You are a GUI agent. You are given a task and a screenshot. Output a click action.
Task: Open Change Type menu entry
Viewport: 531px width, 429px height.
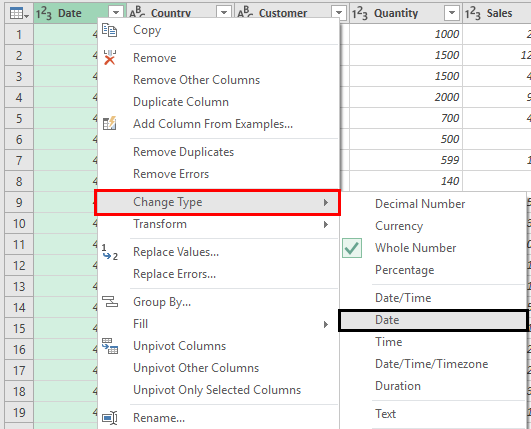(217, 202)
